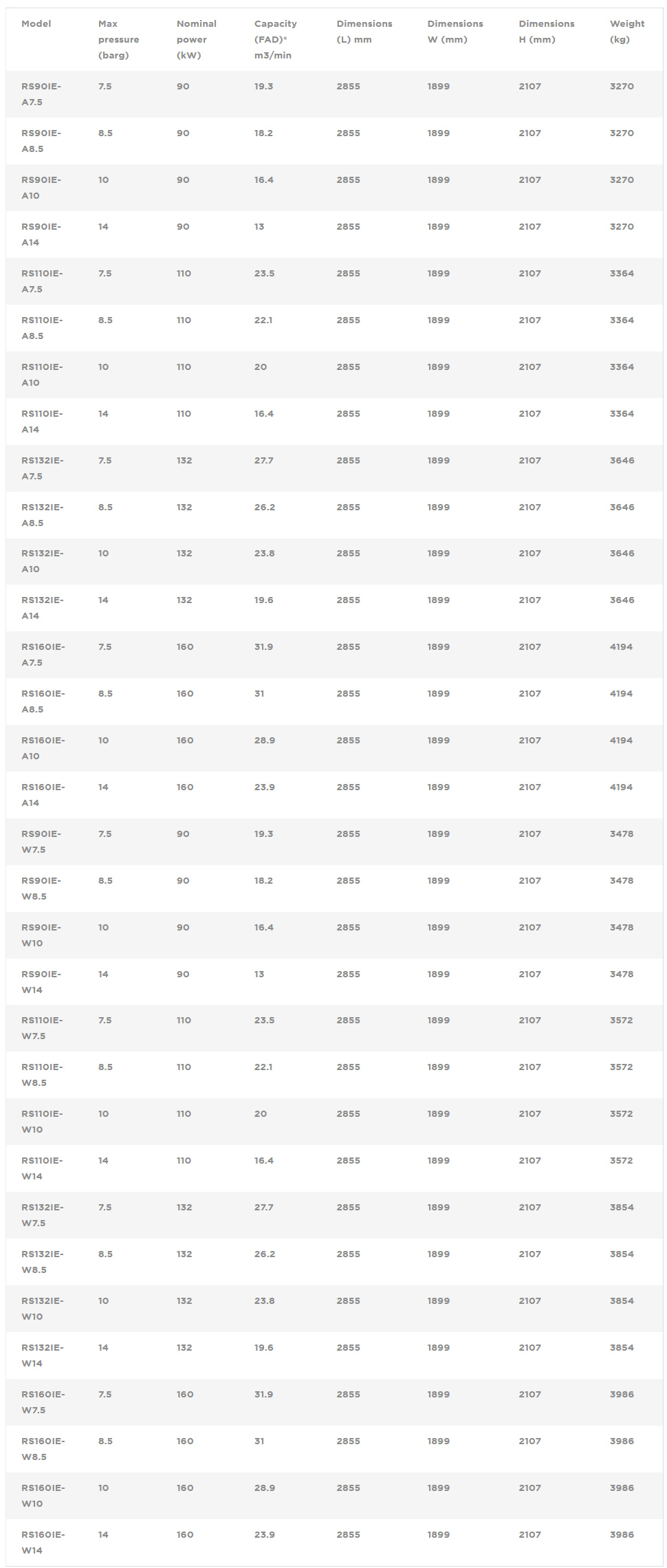Click the Weight (kg) column header
This screenshot has width=667, height=1568.
click(x=627, y=32)
